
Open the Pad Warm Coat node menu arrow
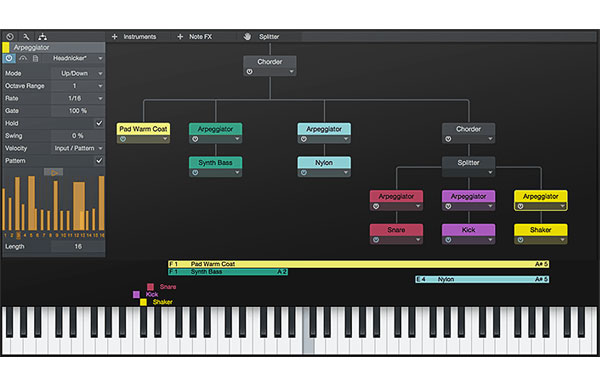point(165,139)
